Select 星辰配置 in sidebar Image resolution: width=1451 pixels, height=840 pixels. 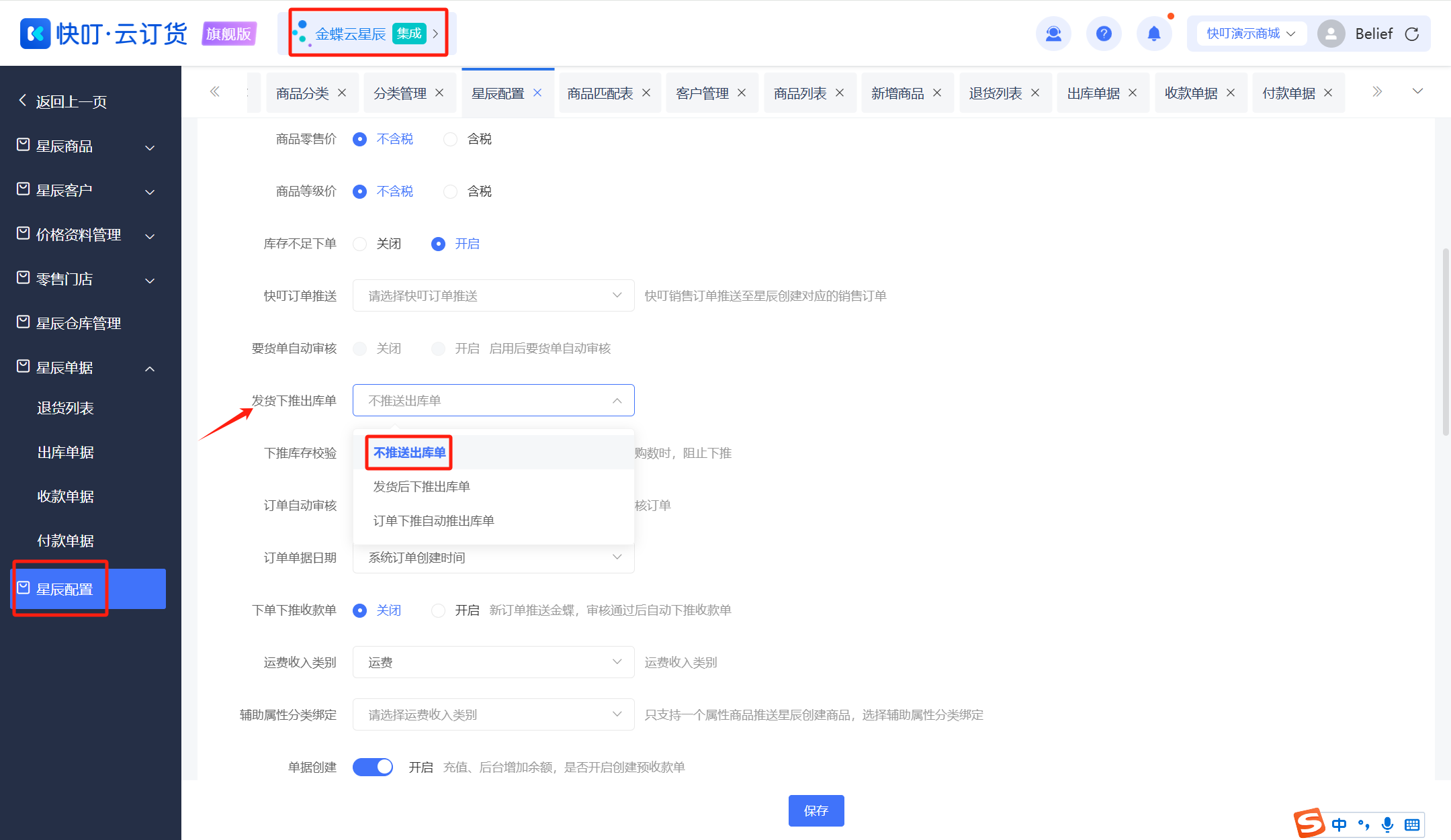pos(87,589)
